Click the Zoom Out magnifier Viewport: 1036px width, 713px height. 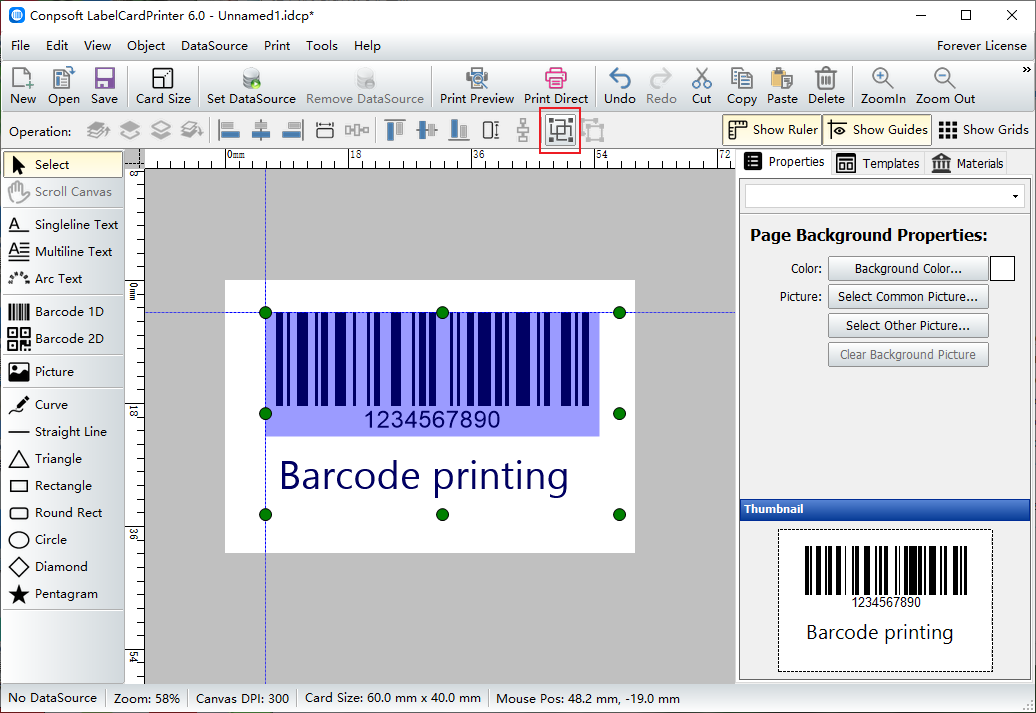coord(945,86)
